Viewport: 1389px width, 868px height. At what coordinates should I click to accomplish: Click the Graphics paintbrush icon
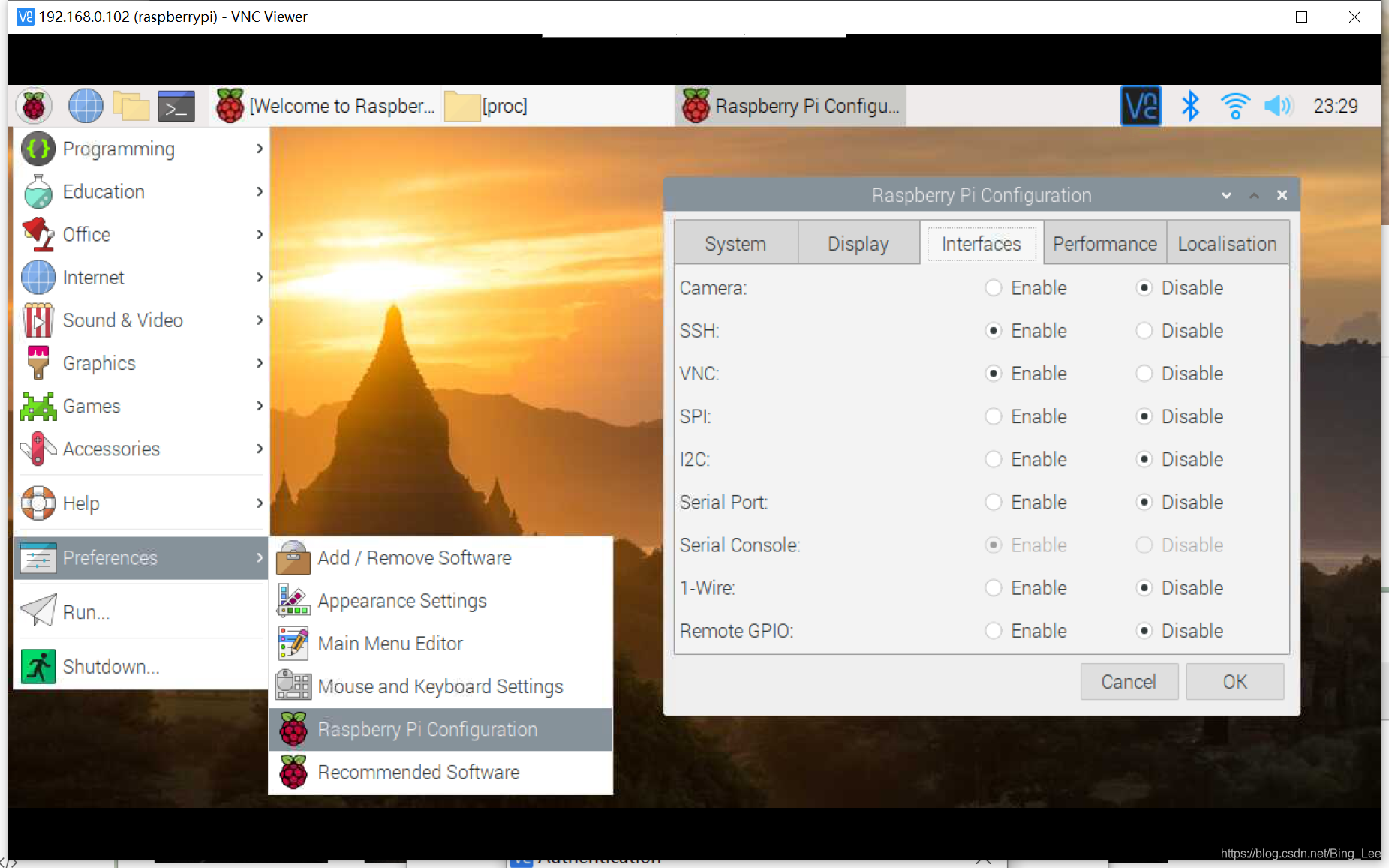click(x=38, y=362)
